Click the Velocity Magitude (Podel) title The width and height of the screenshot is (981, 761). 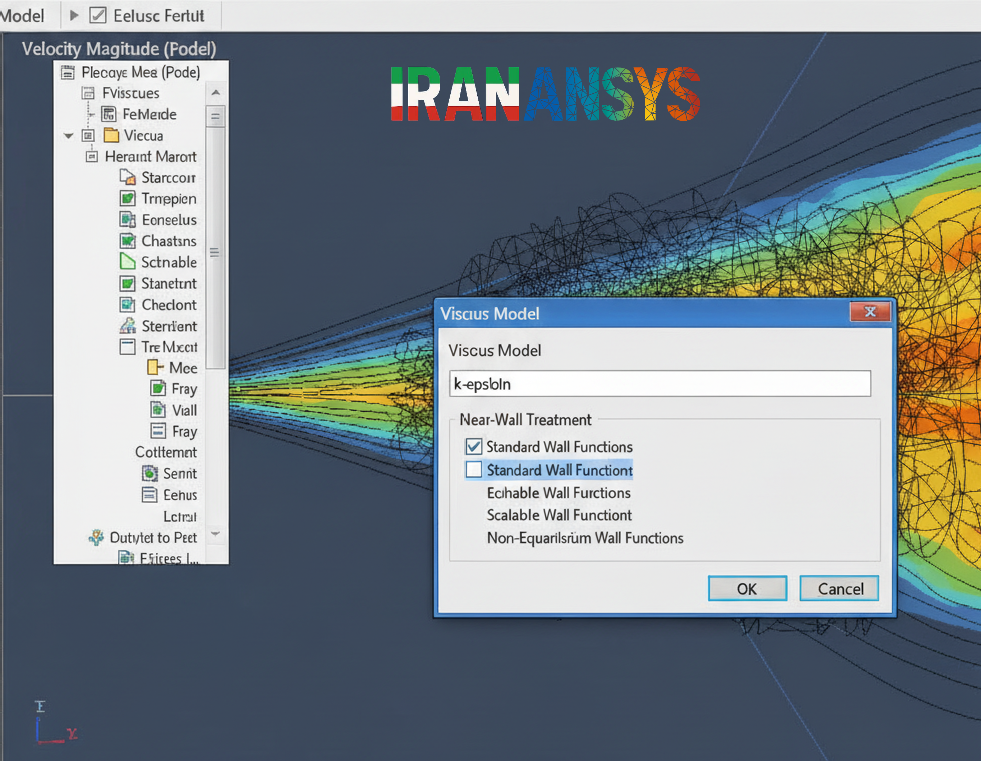119,49
